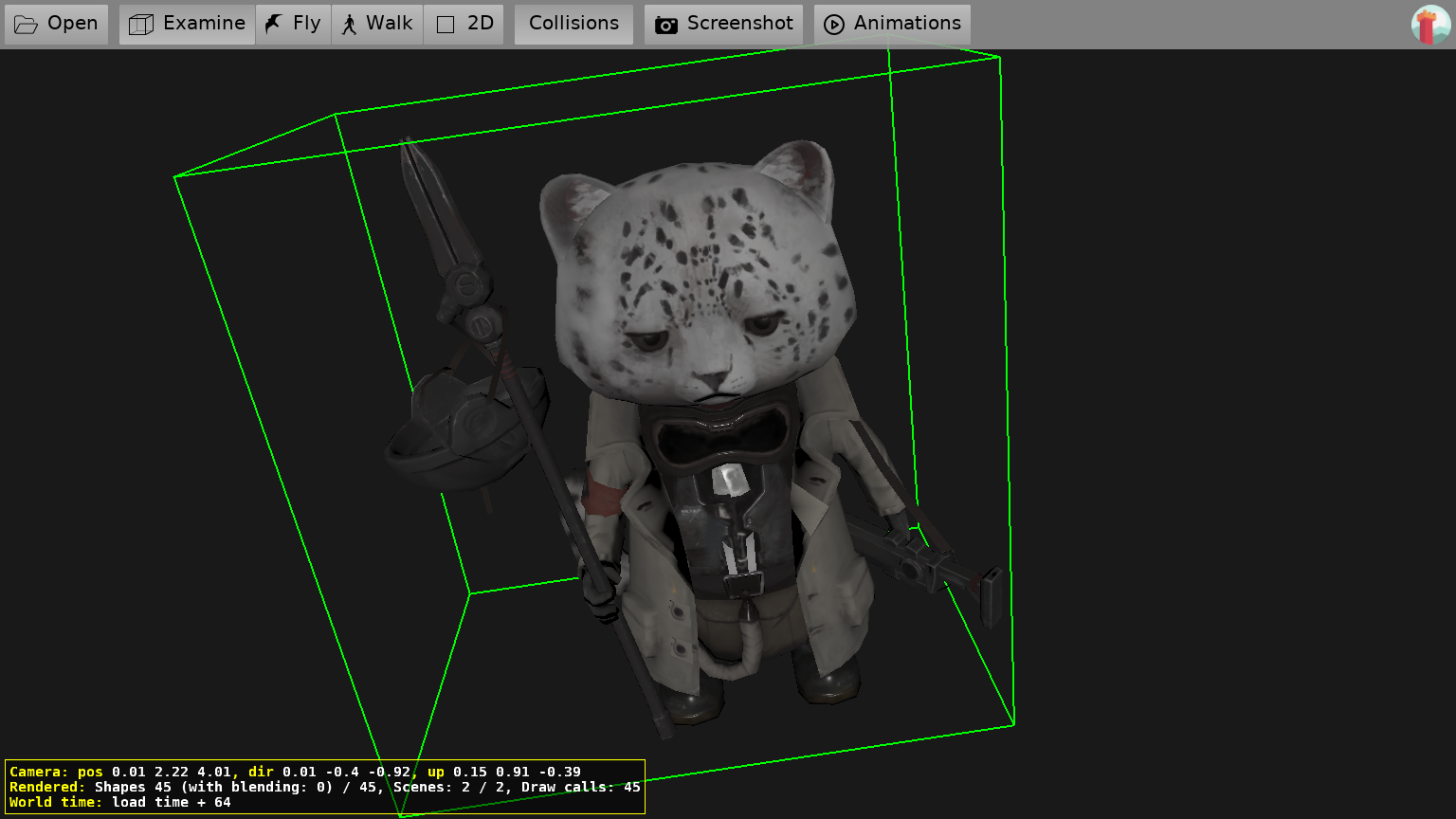1456x819 pixels.
Task: Click the camera icon beside Screenshot
Action: pos(666,25)
